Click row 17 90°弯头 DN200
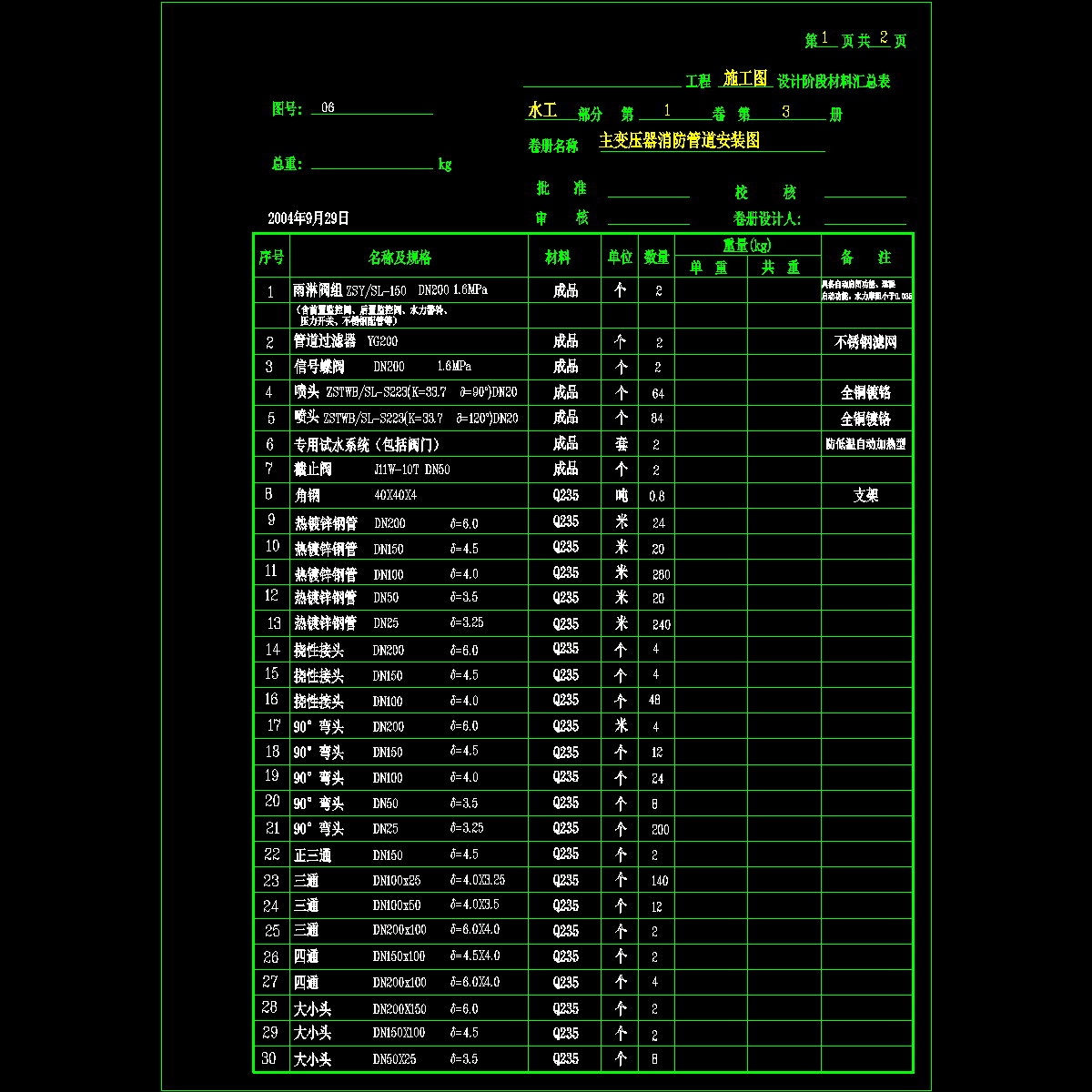The width and height of the screenshot is (1092, 1092). click(385, 726)
